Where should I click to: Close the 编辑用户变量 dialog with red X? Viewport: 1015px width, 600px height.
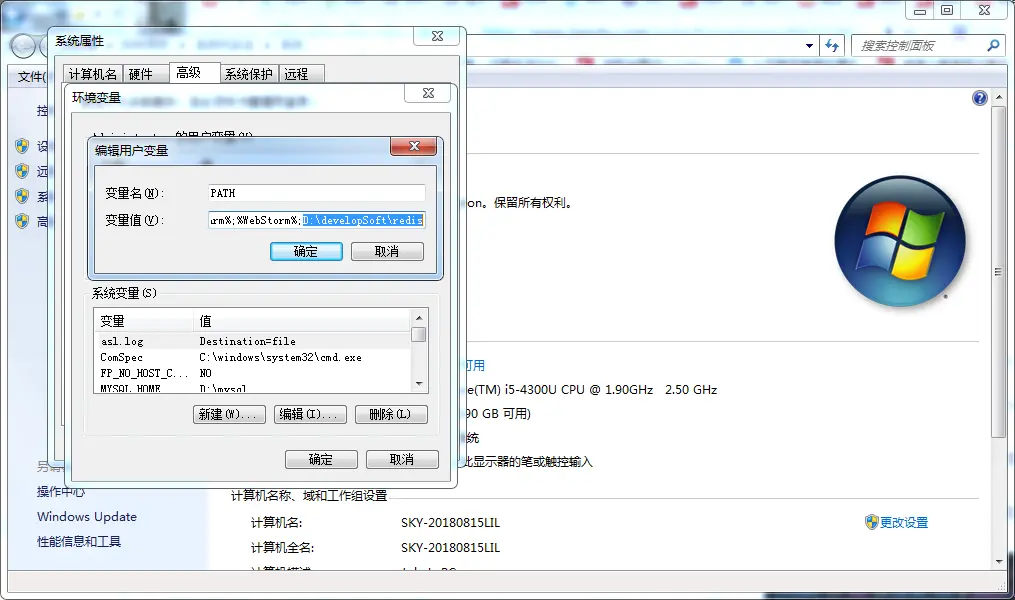[414, 146]
